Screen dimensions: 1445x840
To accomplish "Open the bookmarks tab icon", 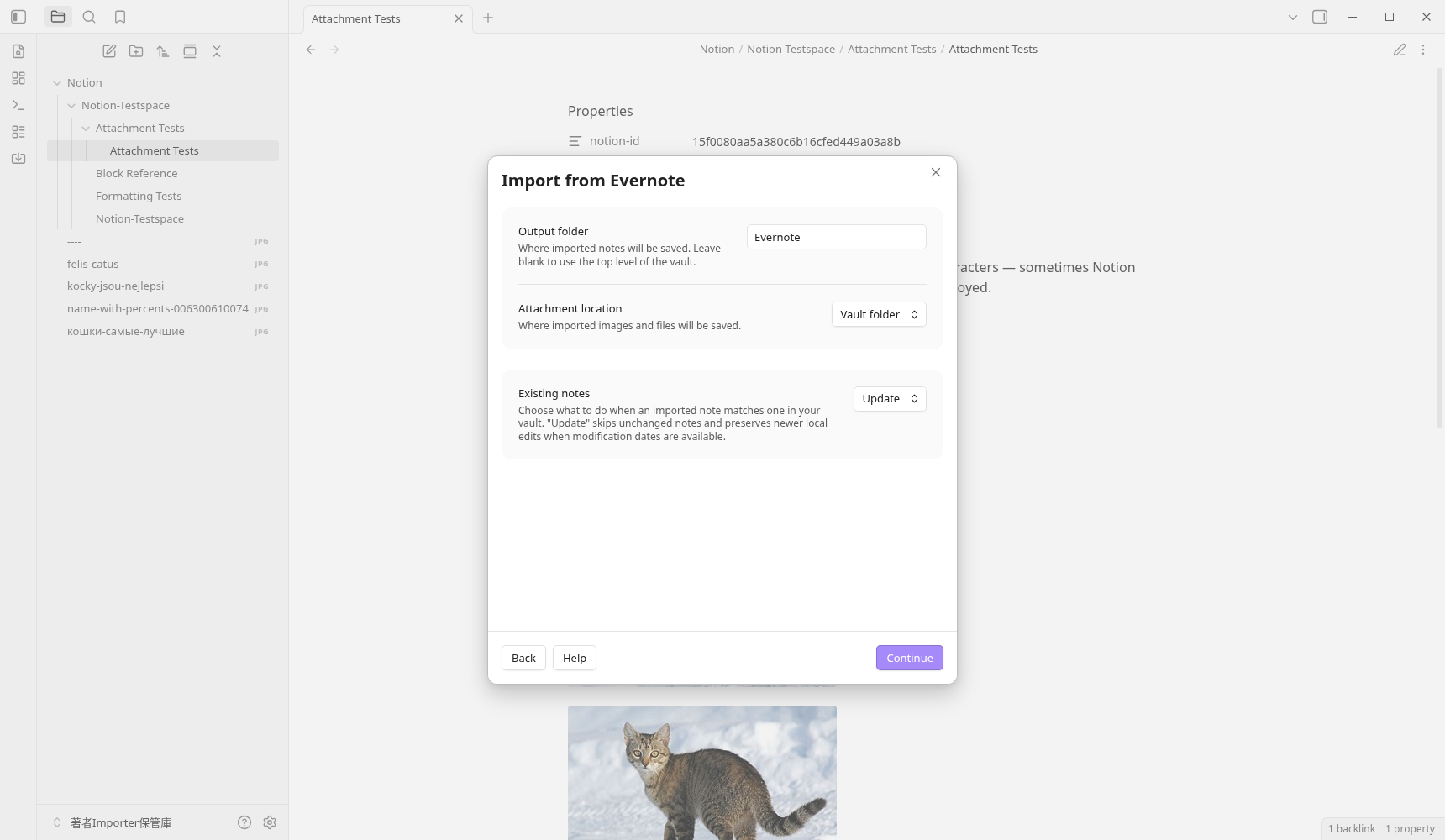I will click(120, 17).
